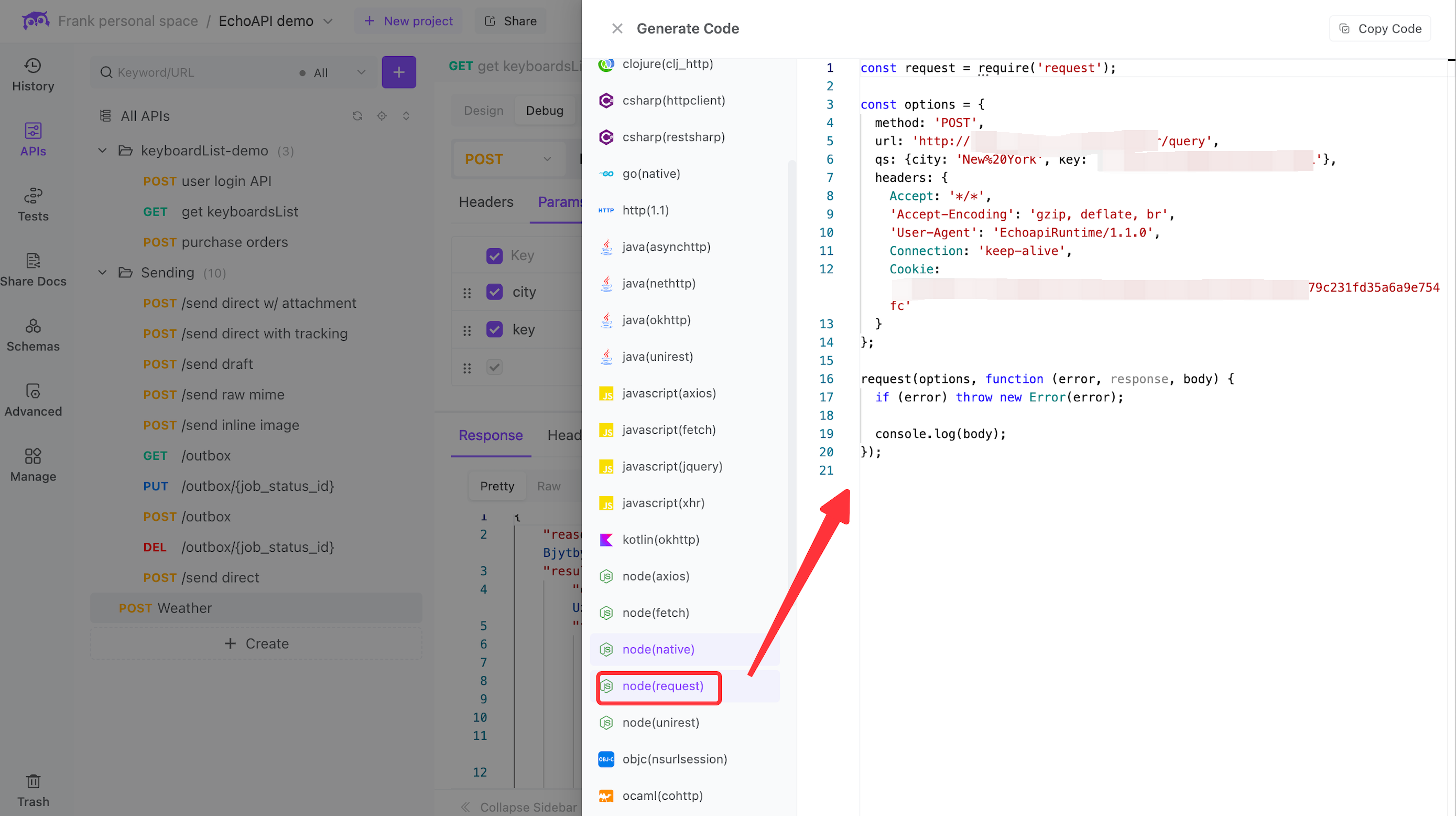The height and width of the screenshot is (816, 1456).
Task: Expand the keyboardList-demo folder
Action: [x=102, y=150]
